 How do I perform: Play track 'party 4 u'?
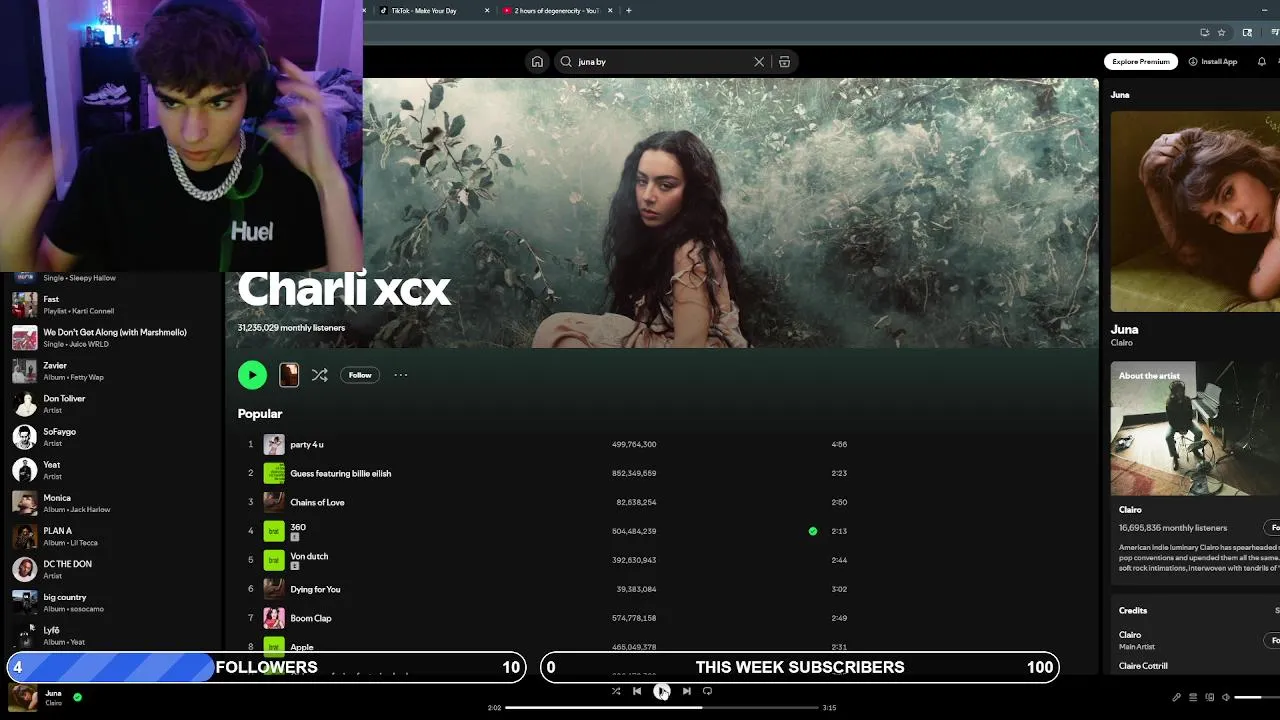(x=307, y=444)
